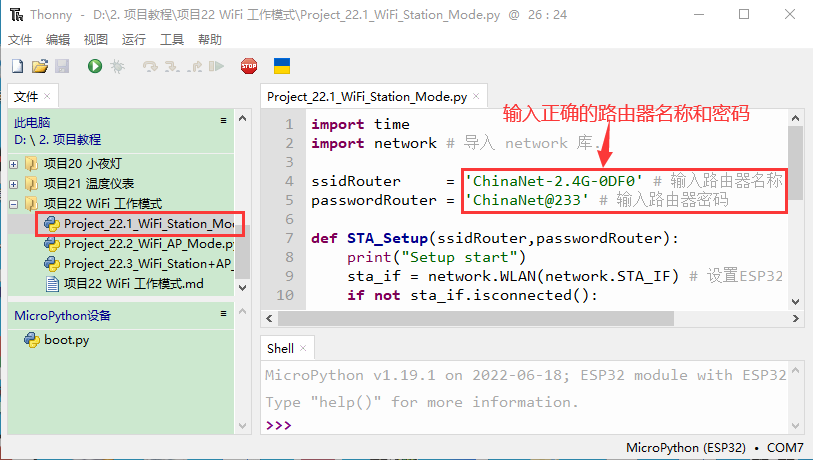Run current script with green play button
The image size is (813, 460).
pyautogui.click(x=95, y=66)
